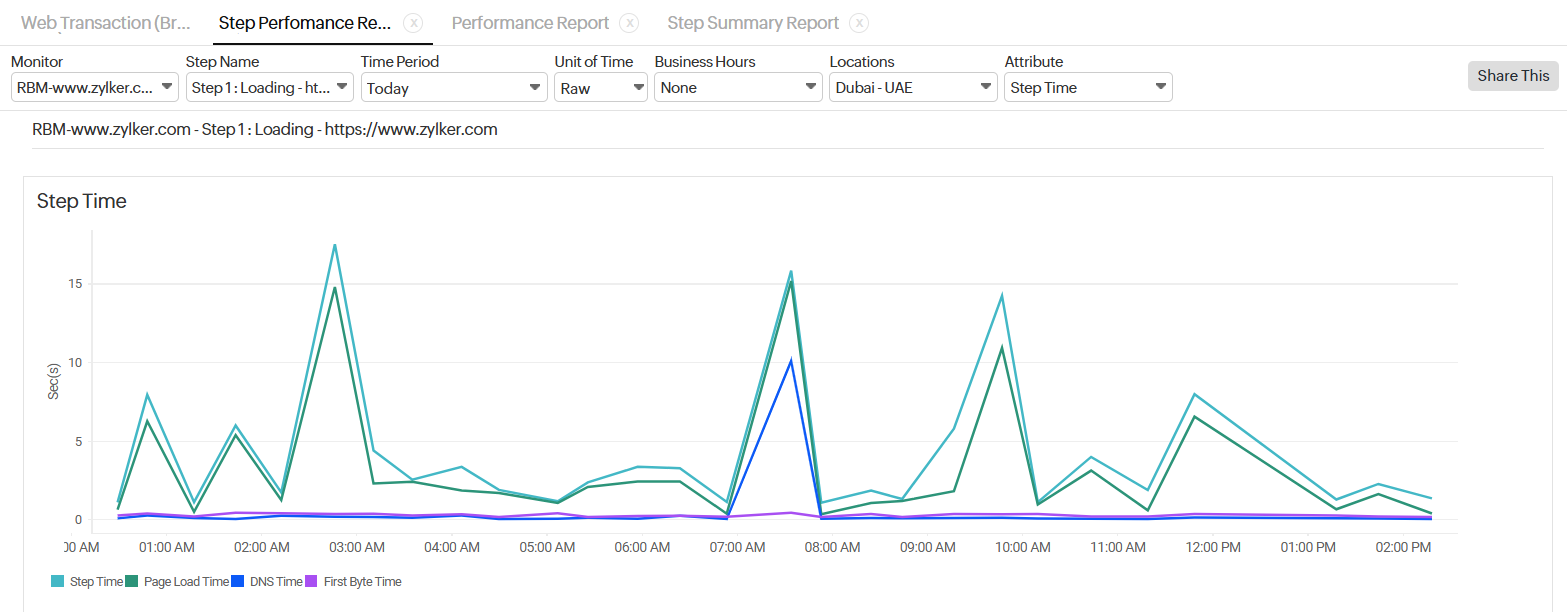The height and width of the screenshot is (612, 1567).
Task: Select the Performance Report tab
Action: click(531, 22)
